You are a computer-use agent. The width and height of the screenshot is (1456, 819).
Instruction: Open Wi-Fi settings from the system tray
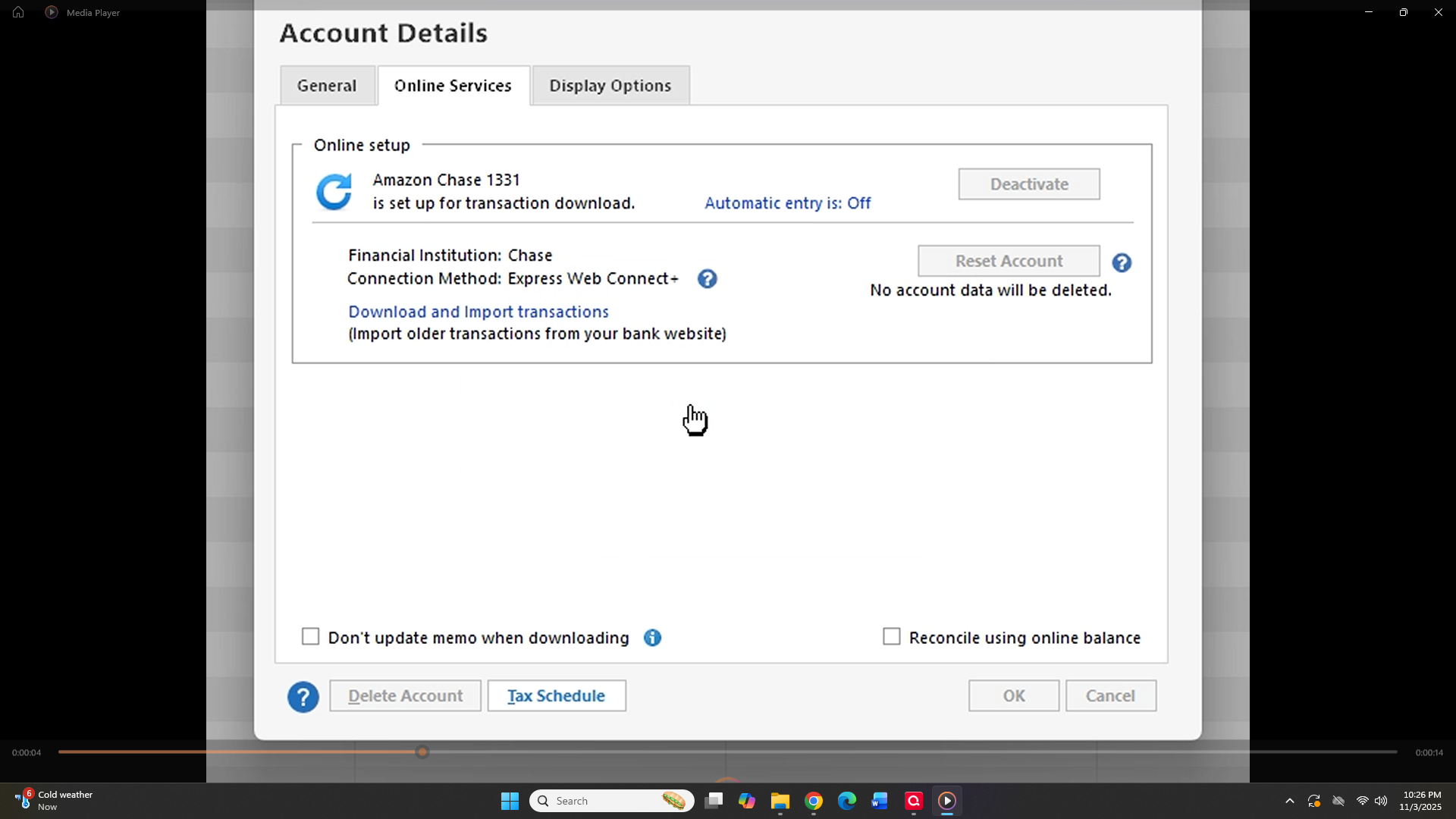[1362, 800]
